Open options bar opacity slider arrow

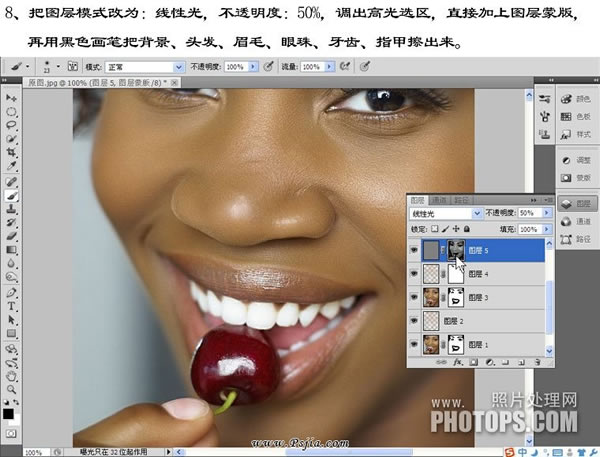point(253,67)
